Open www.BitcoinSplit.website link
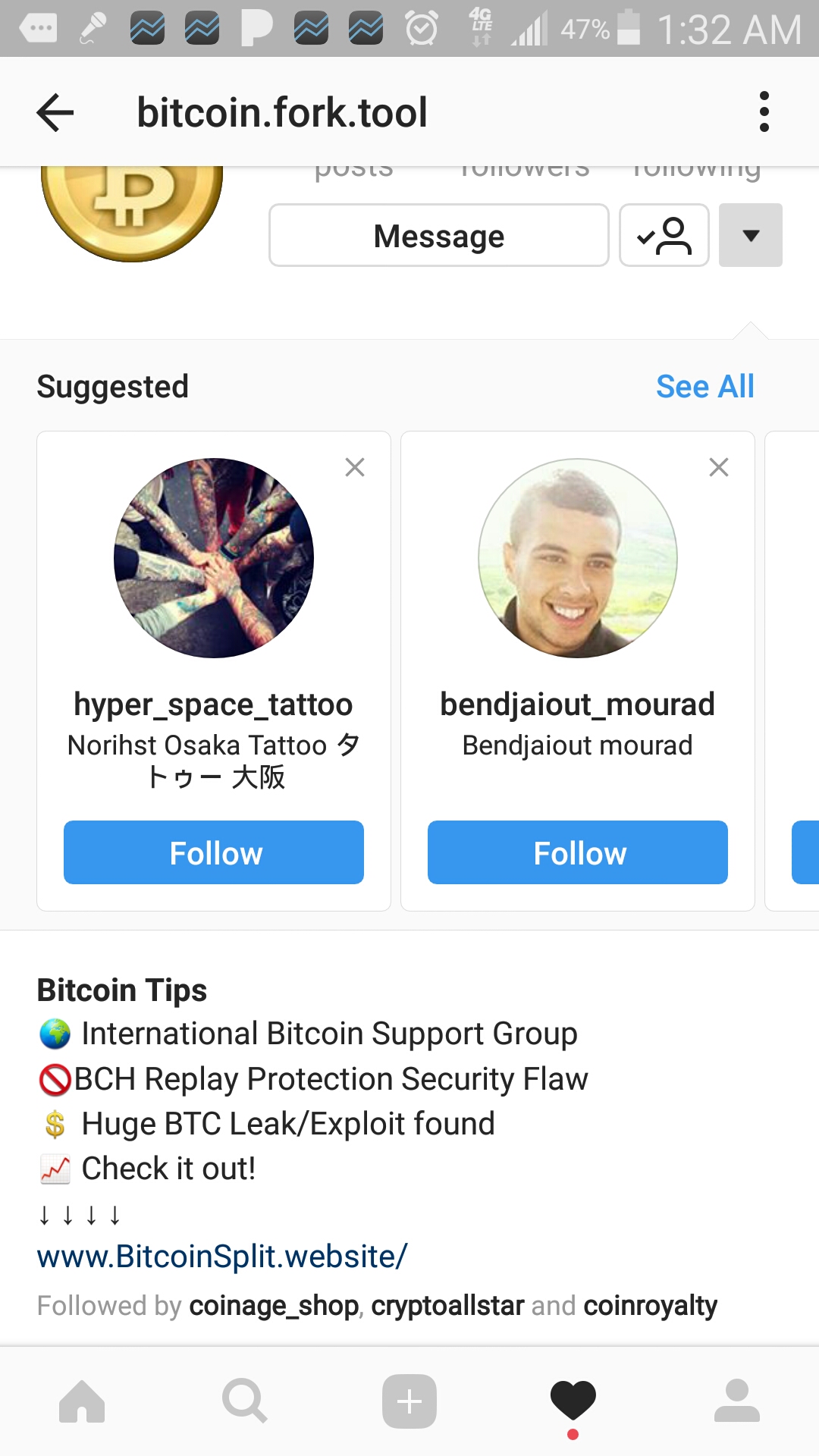 (221, 1257)
